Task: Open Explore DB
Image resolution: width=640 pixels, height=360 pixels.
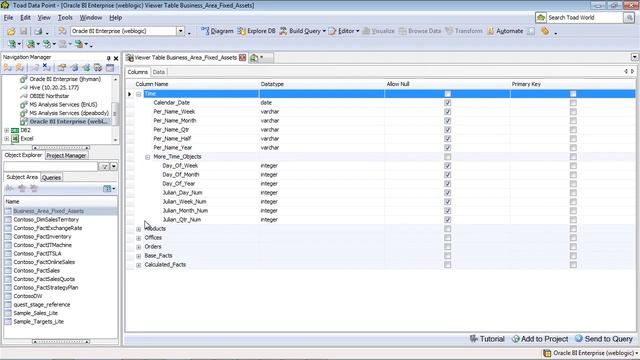Action: [x=257, y=31]
